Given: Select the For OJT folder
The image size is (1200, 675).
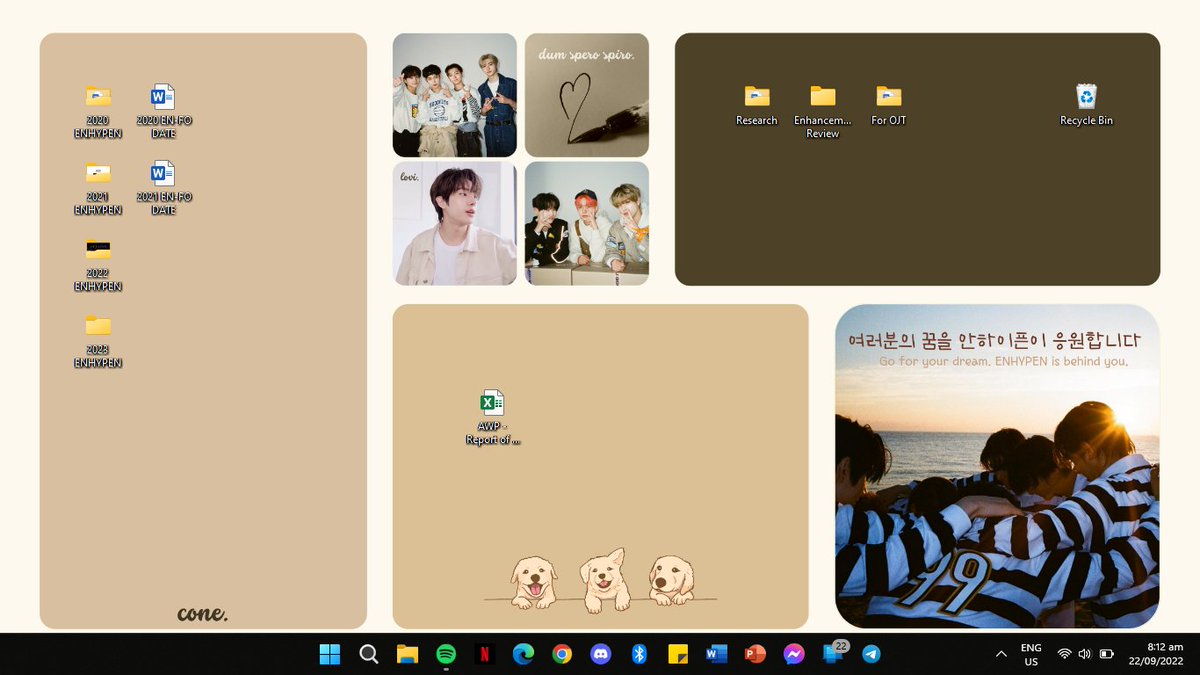Looking at the screenshot, I should tap(888, 104).
